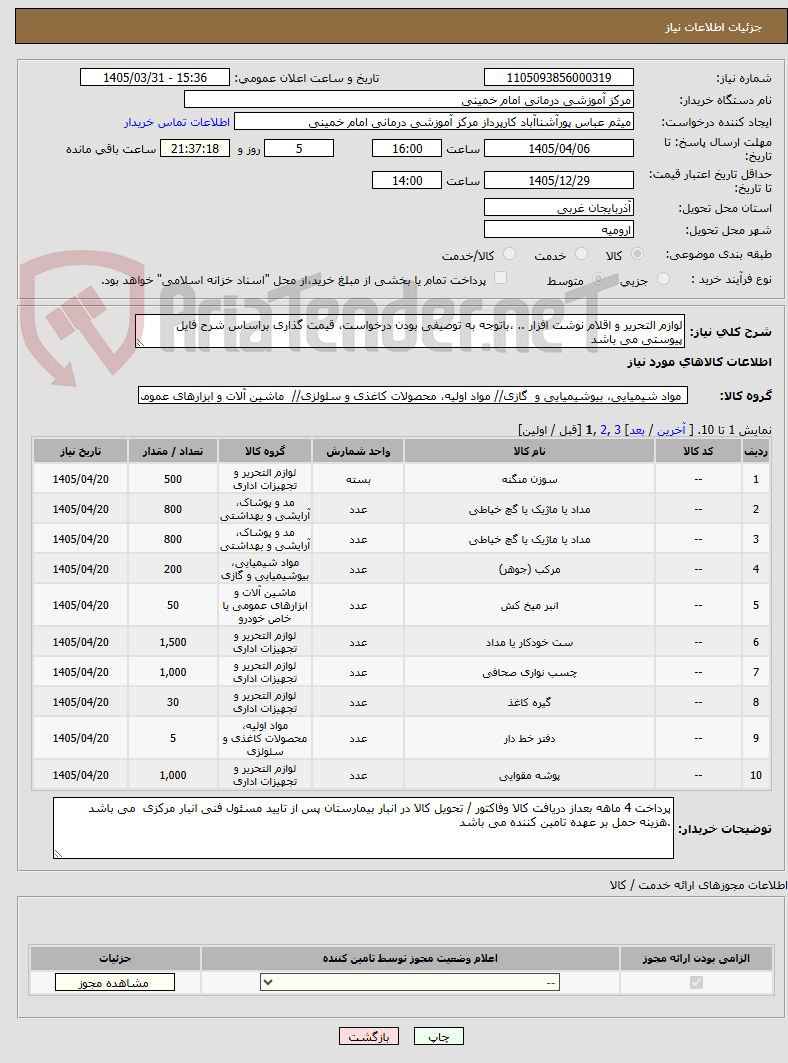Click the remaining days field showing 5
Image resolution: width=788 pixels, height=1063 pixels.
coord(298,148)
